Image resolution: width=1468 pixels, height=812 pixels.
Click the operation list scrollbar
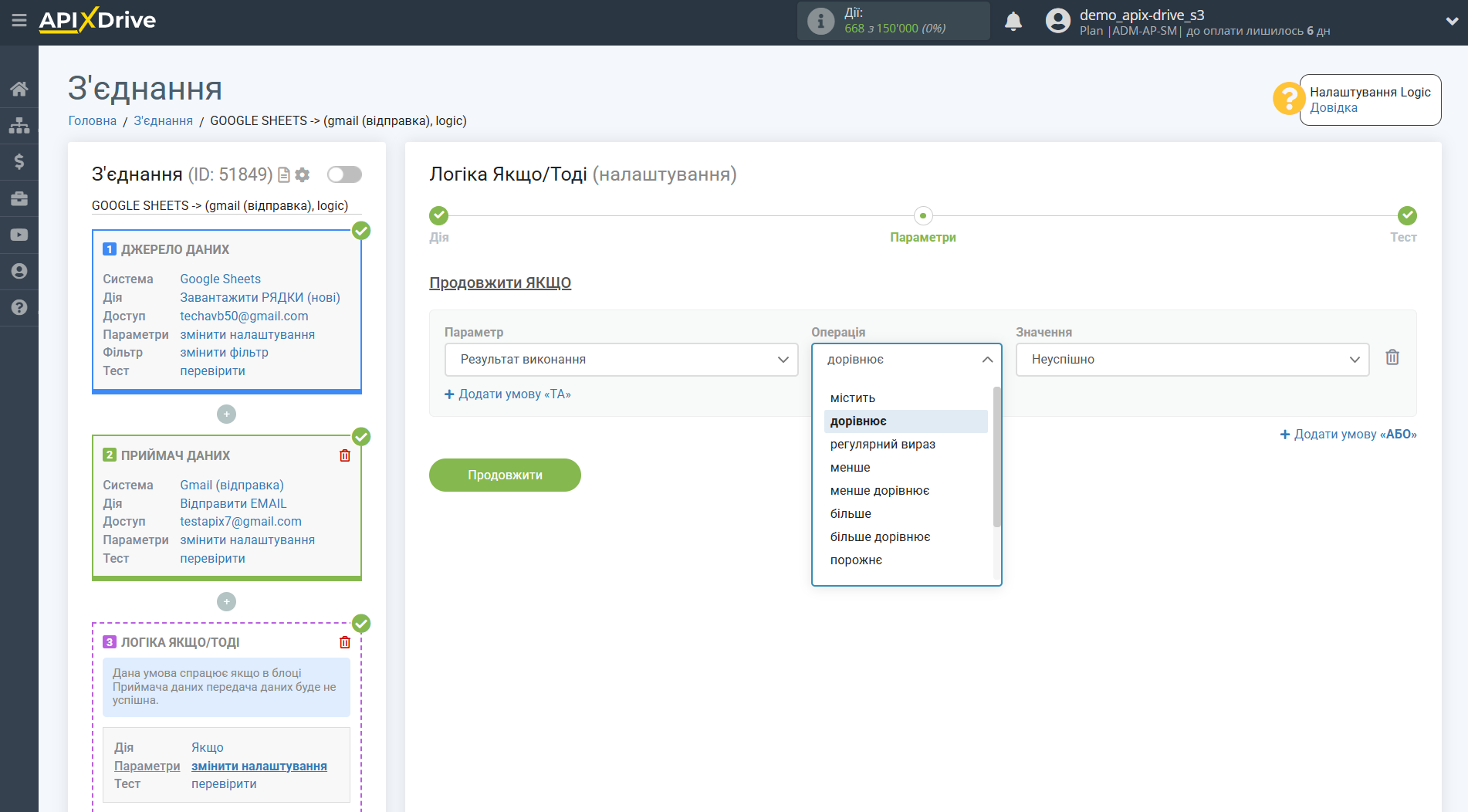click(996, 457)
